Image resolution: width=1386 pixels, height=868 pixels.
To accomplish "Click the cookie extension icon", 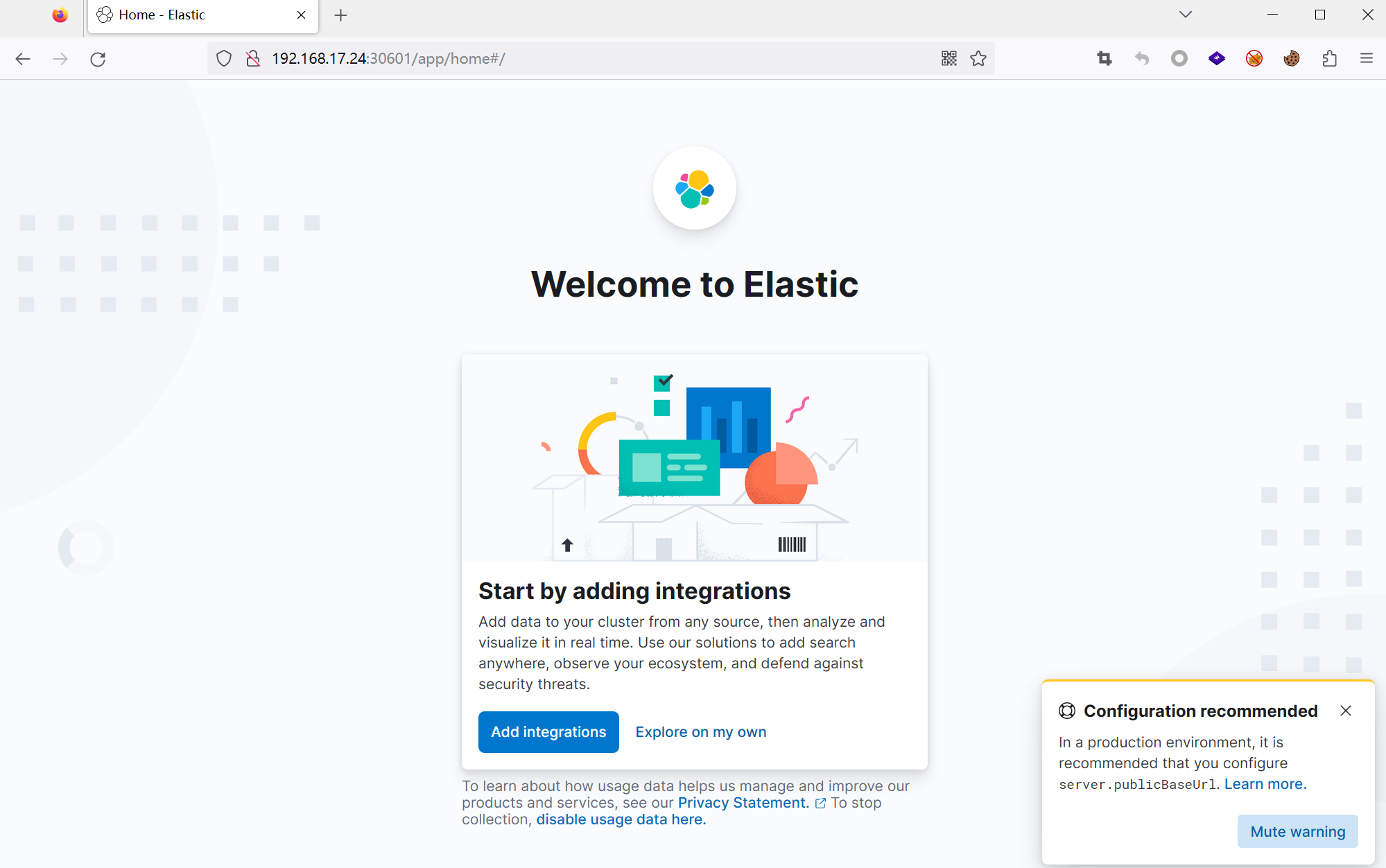I will coord(1291,58).
